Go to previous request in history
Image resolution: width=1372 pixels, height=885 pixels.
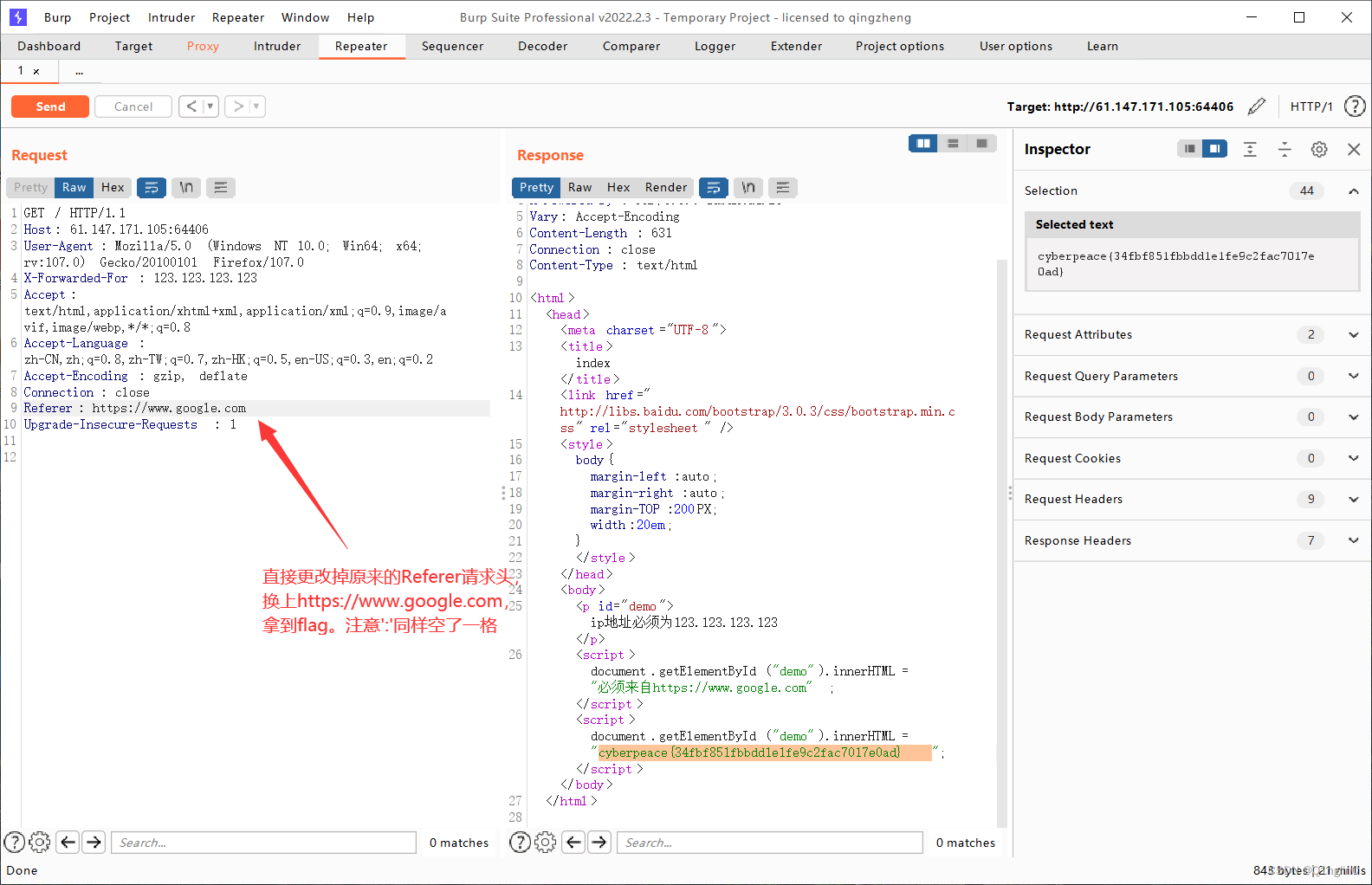point(191,107)
